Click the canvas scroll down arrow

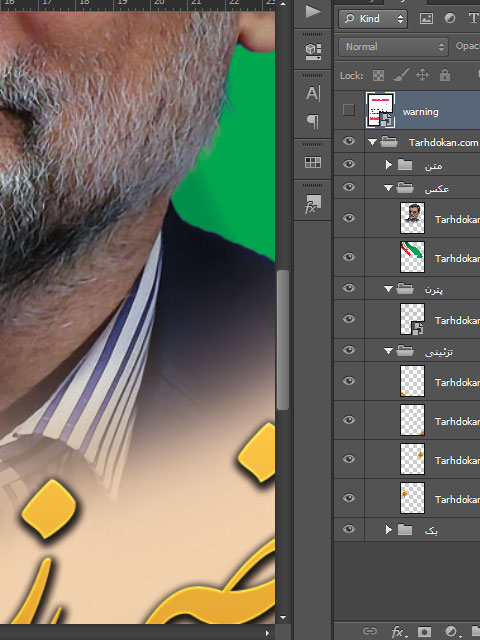click(283, 618)
